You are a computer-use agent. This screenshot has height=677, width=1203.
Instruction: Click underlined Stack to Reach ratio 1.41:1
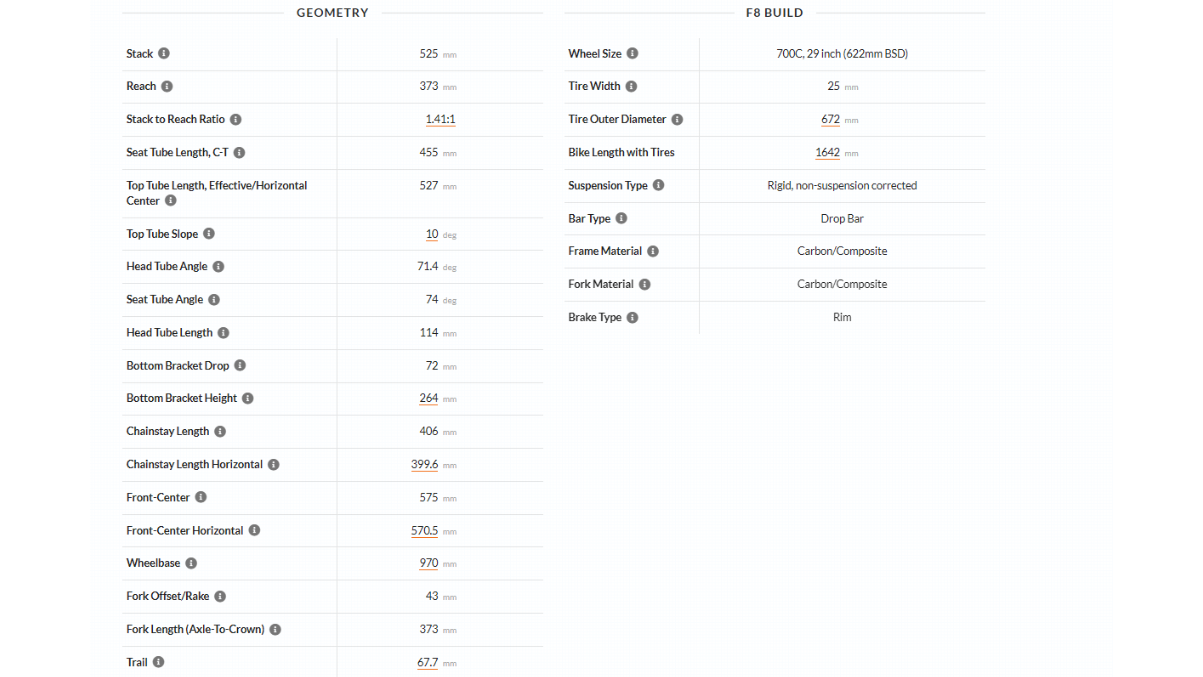[440, 120]
